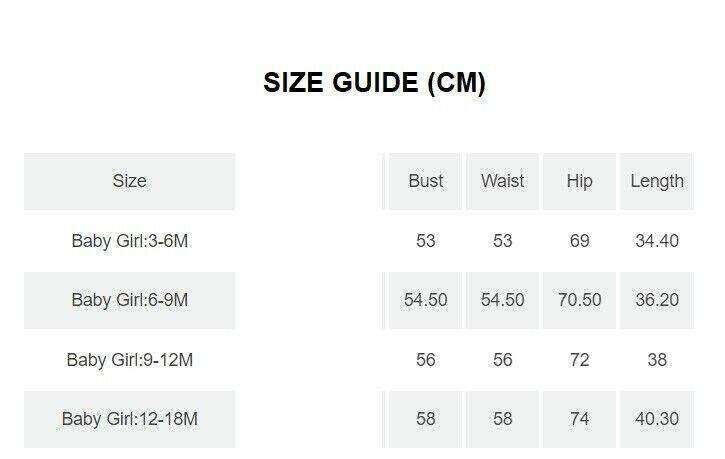Click the 72 hip measurement
The height and width of the screenshot is (459, 725).
point(579,360)
